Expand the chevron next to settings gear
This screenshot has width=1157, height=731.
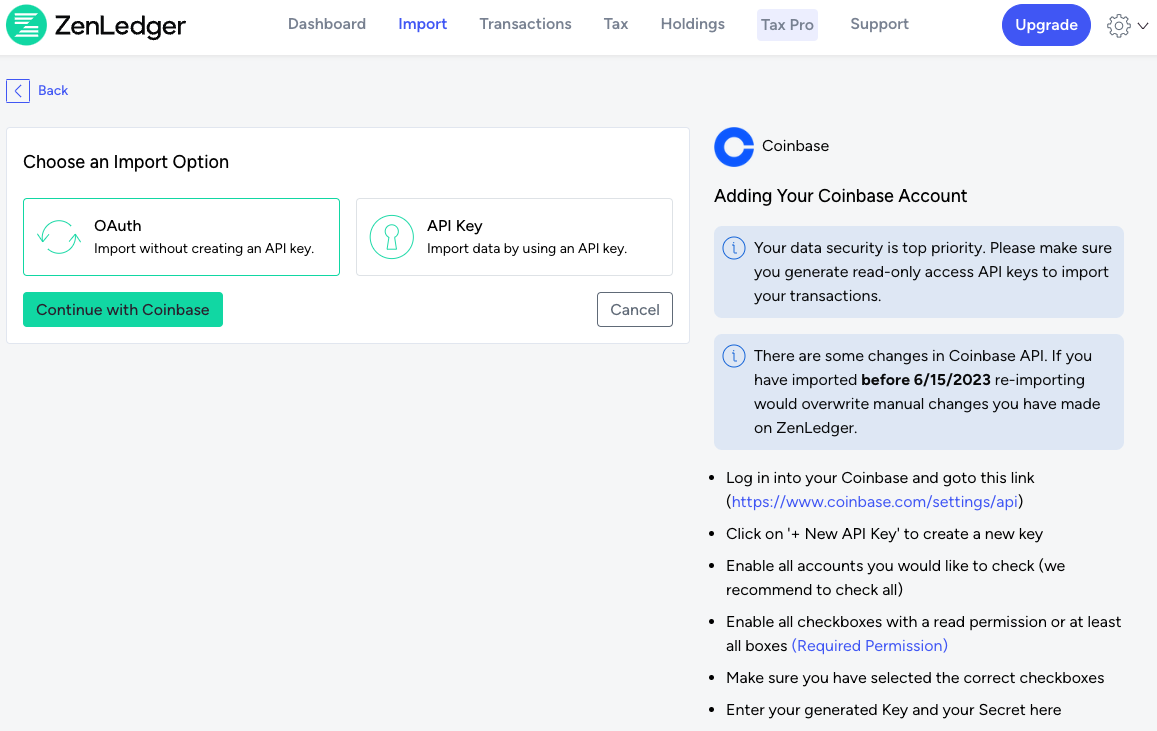click(1143, 26)
